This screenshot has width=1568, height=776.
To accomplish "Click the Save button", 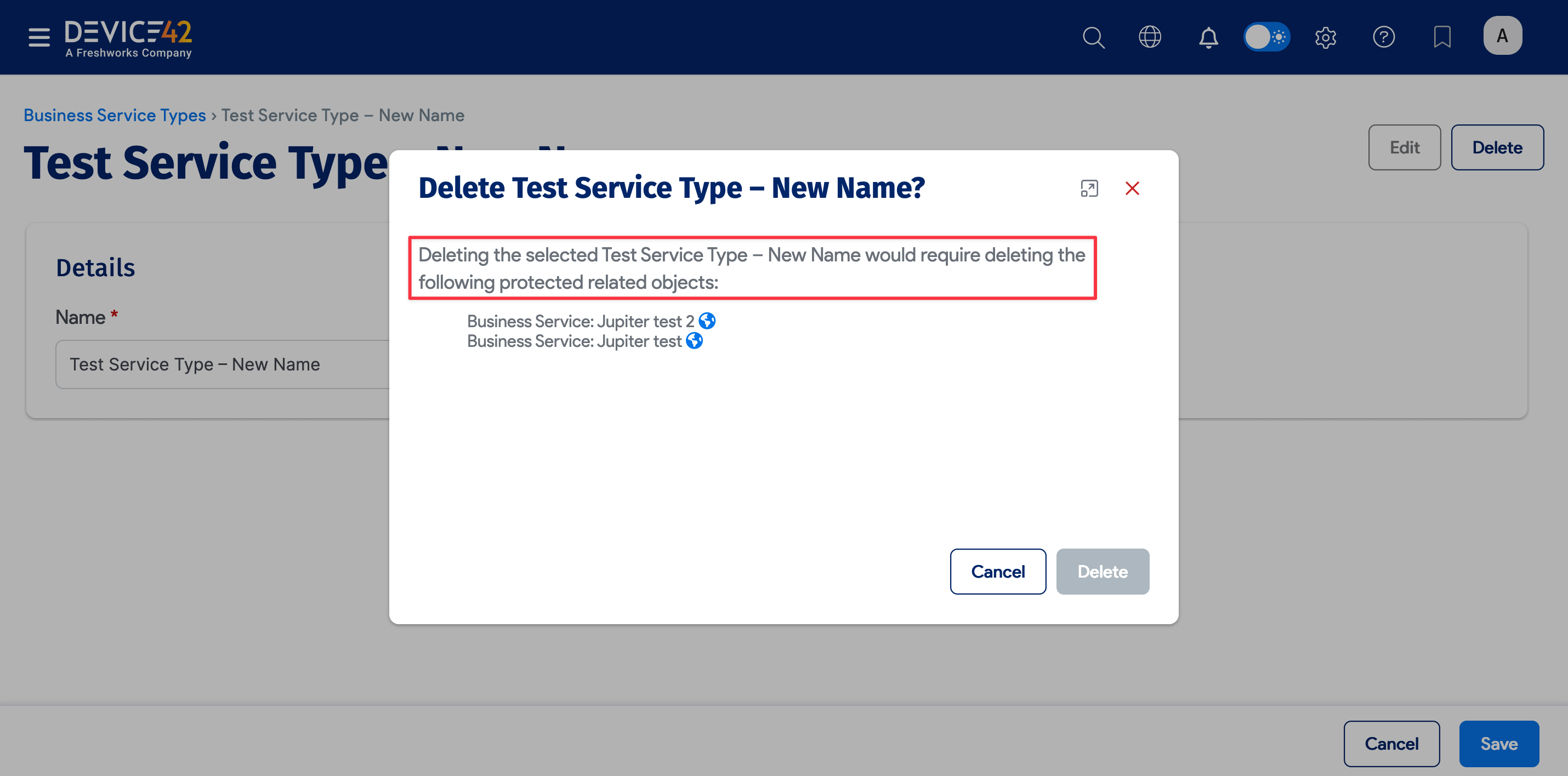I will point(1498,743).
